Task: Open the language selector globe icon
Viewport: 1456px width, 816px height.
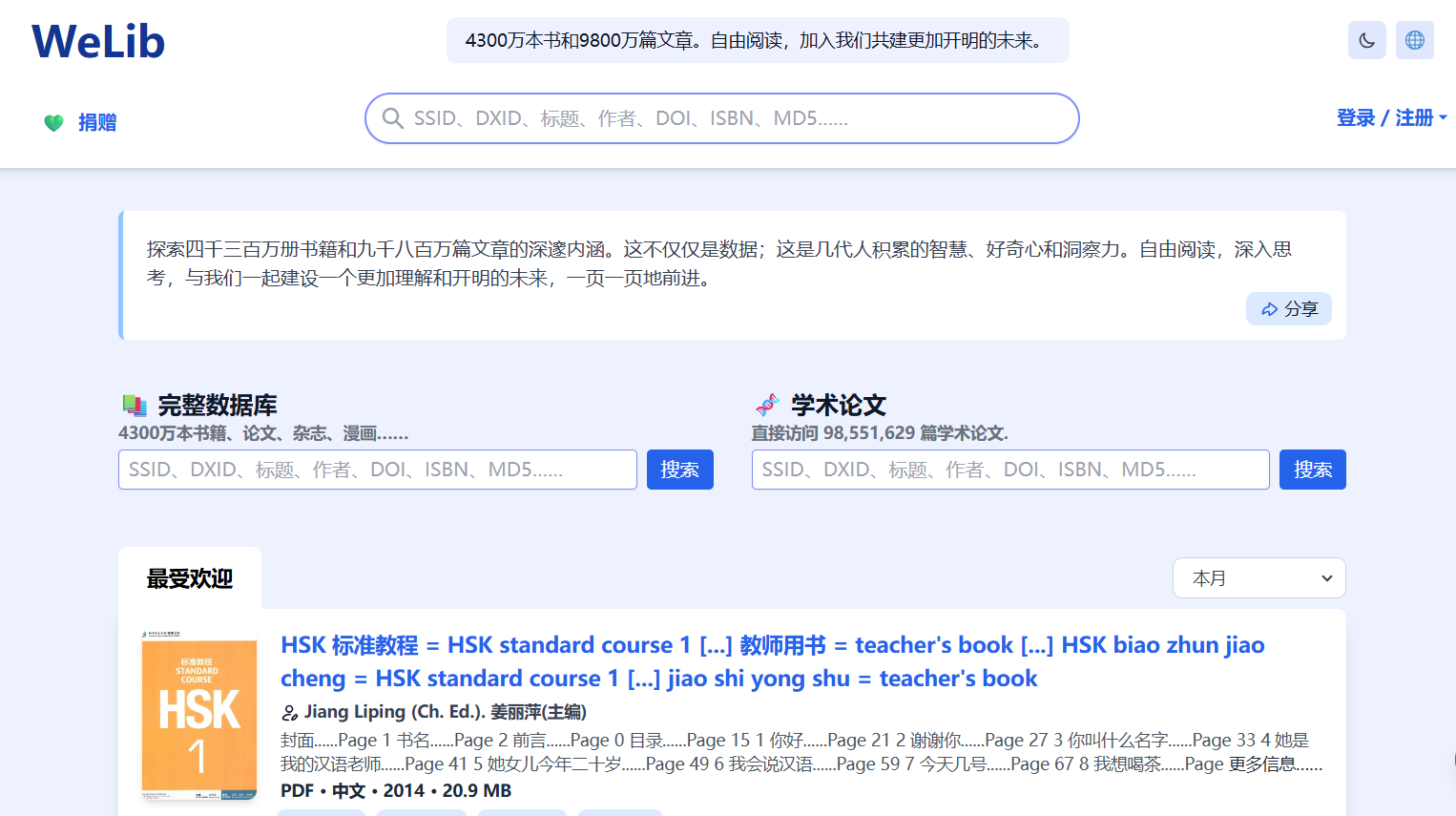Action: tap(1414, 39)
